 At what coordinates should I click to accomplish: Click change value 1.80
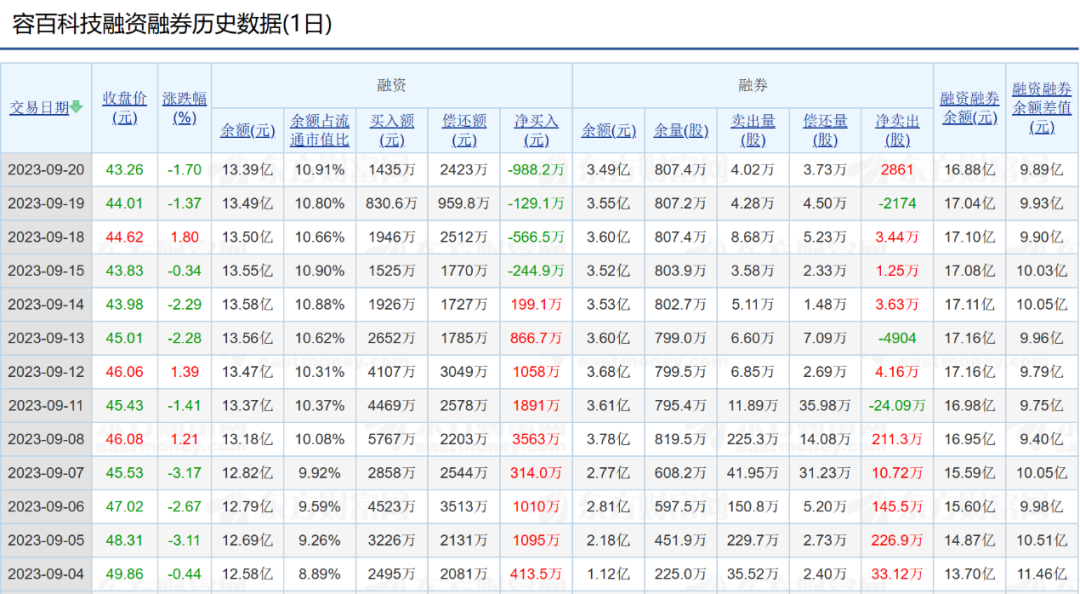point(185,237)
